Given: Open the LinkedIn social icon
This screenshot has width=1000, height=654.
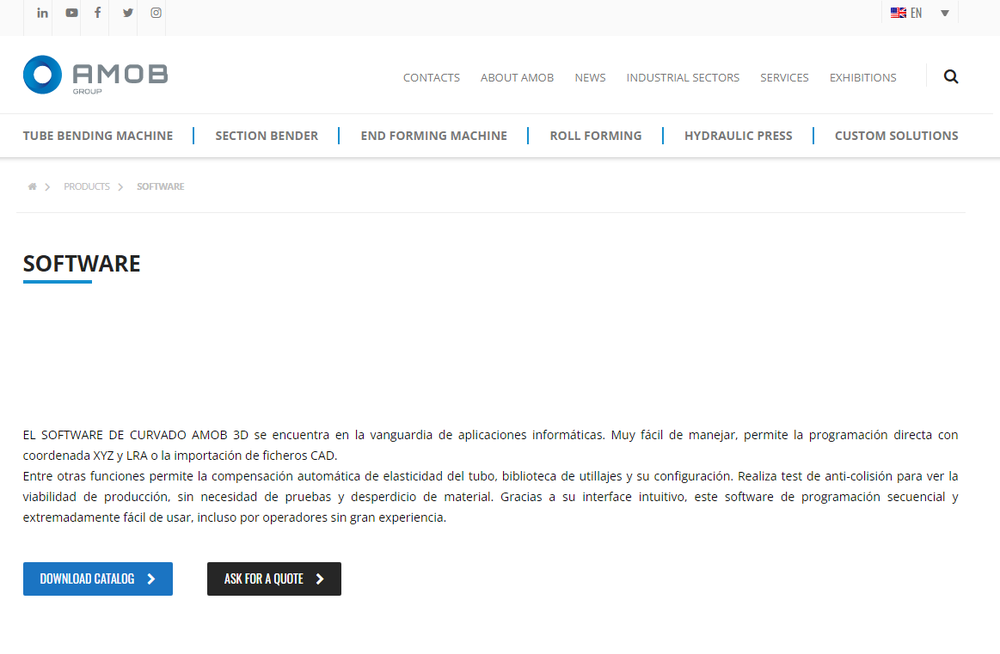Looking at the screenshot, I should pyautogui.click(x=42, y=13).
